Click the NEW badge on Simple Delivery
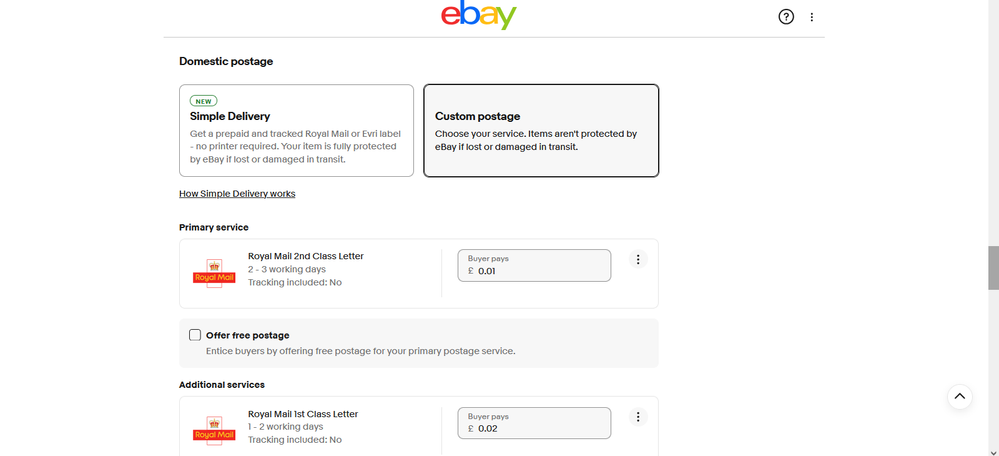The image size is (999, 456). click(x=204, y=101)
